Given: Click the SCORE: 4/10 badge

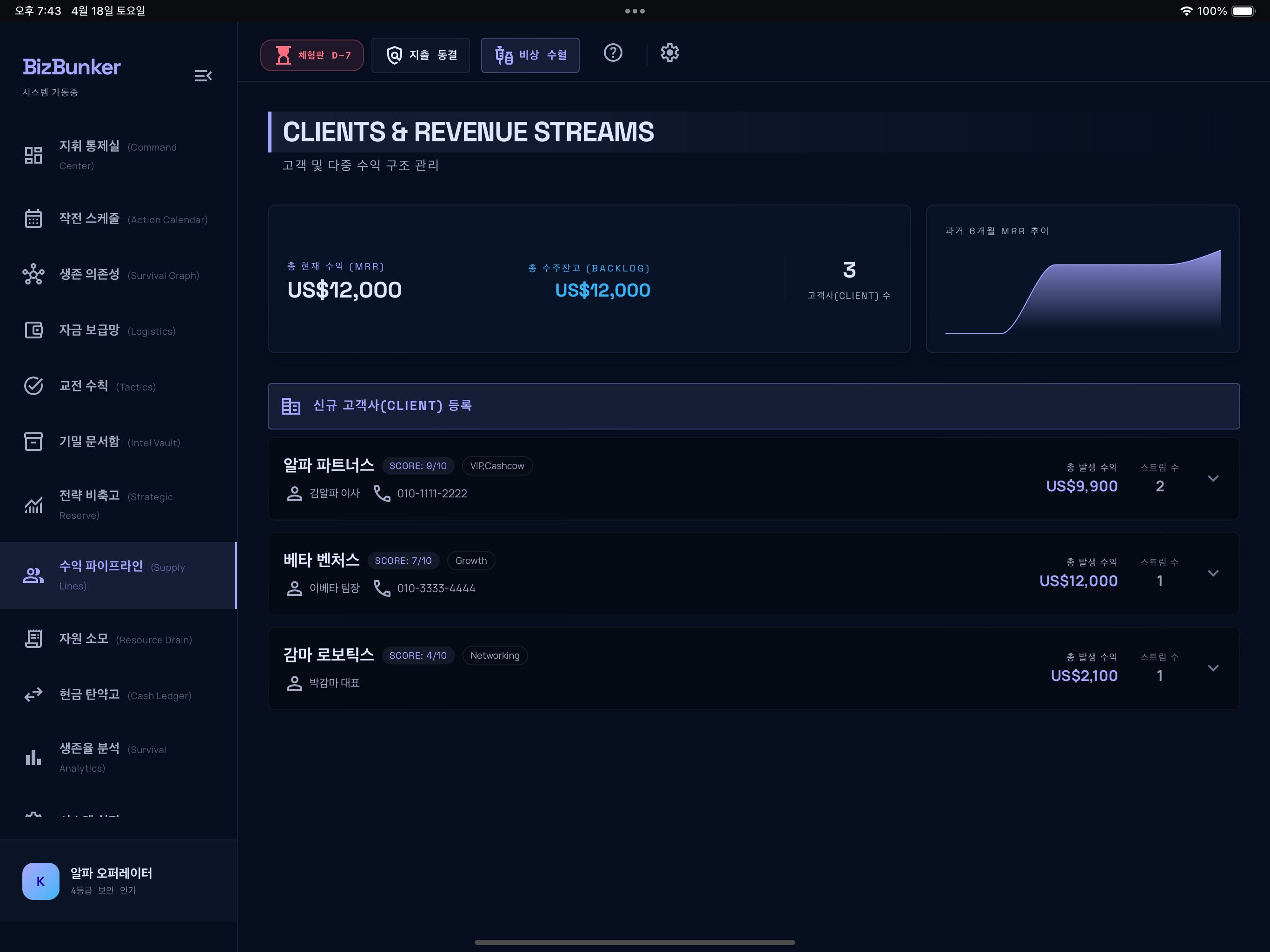Looking at the screenshot, I should (x=418, y=655).
